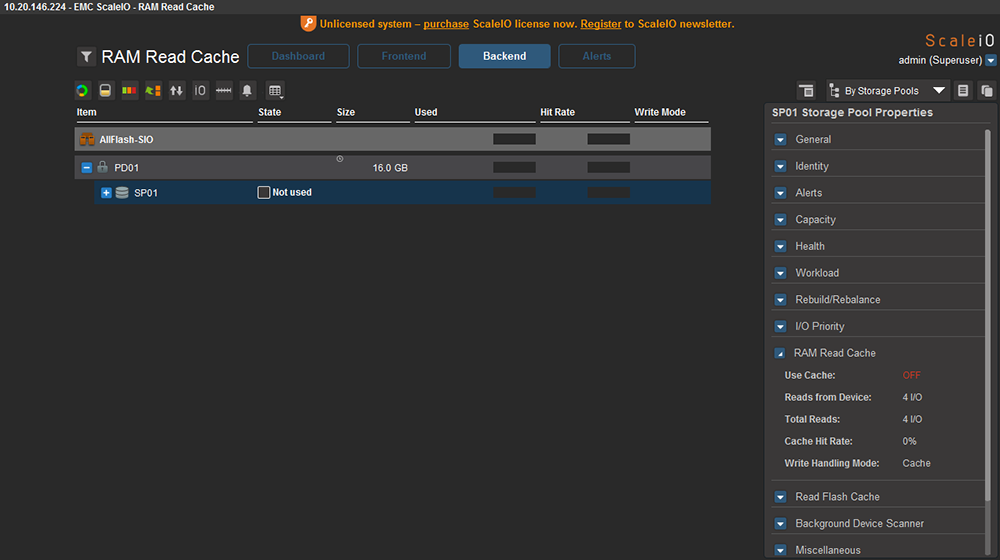The height and width of the screenshot is (560, 1000).
Task: Click the list view icon right of By Storage Pools
Action: (963, 91)
